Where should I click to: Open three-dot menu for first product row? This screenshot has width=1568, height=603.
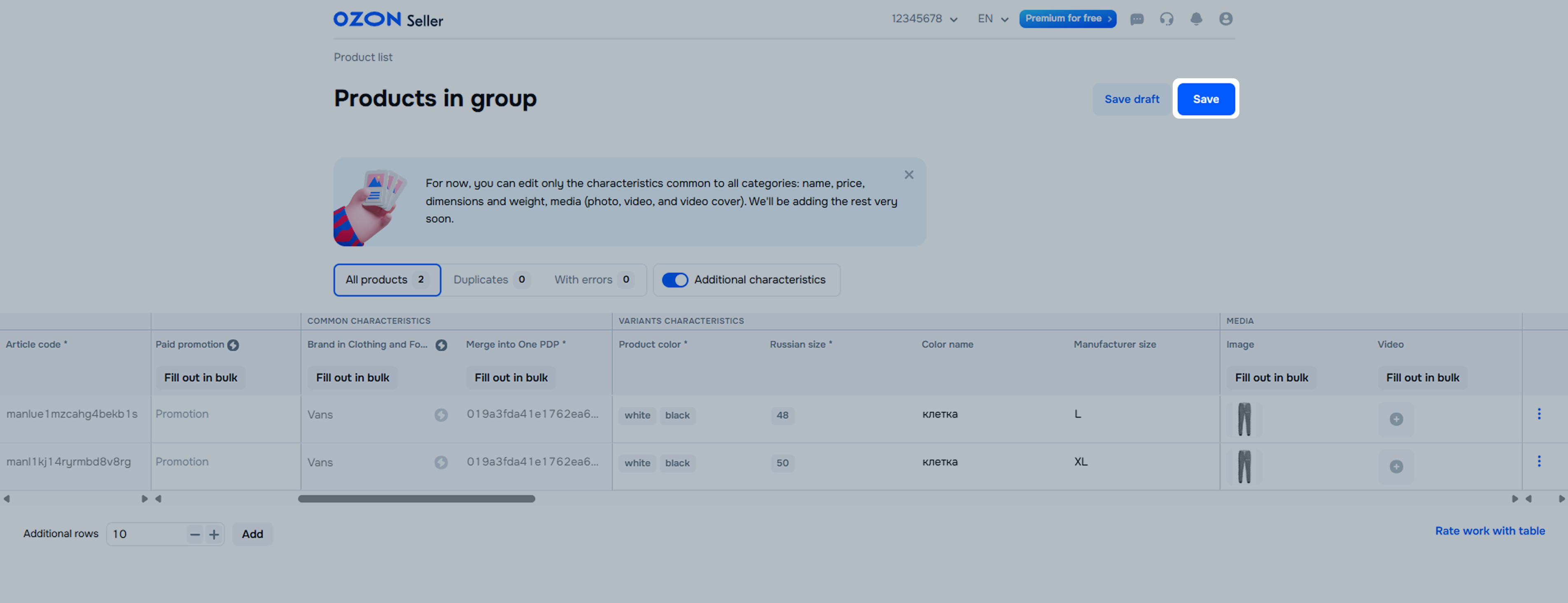(x=1539, y=414)
